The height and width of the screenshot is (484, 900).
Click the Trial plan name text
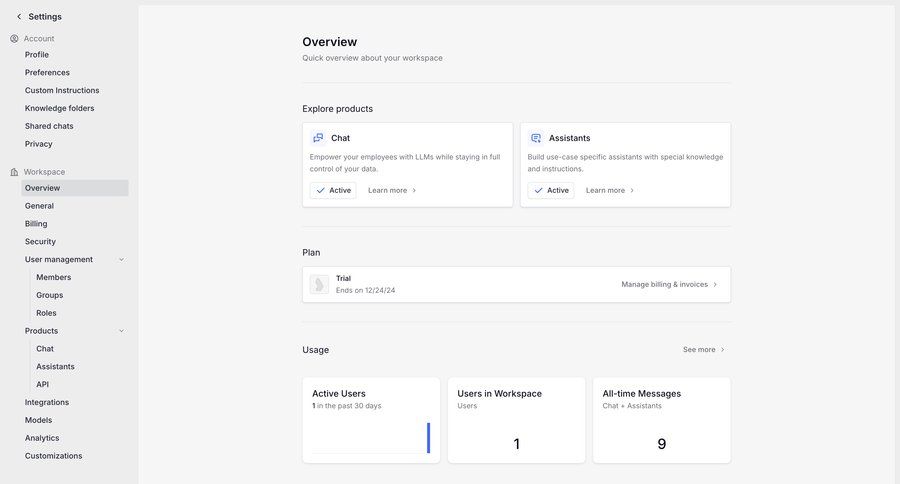pos(343,278)
